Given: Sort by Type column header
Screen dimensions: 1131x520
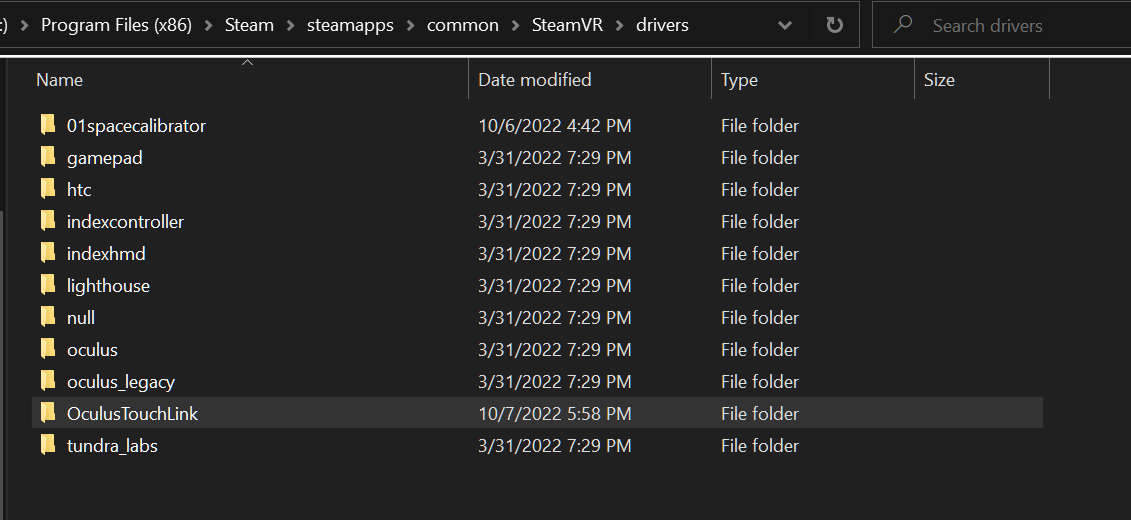Looking at the screenshot, I should click(739, 80).
